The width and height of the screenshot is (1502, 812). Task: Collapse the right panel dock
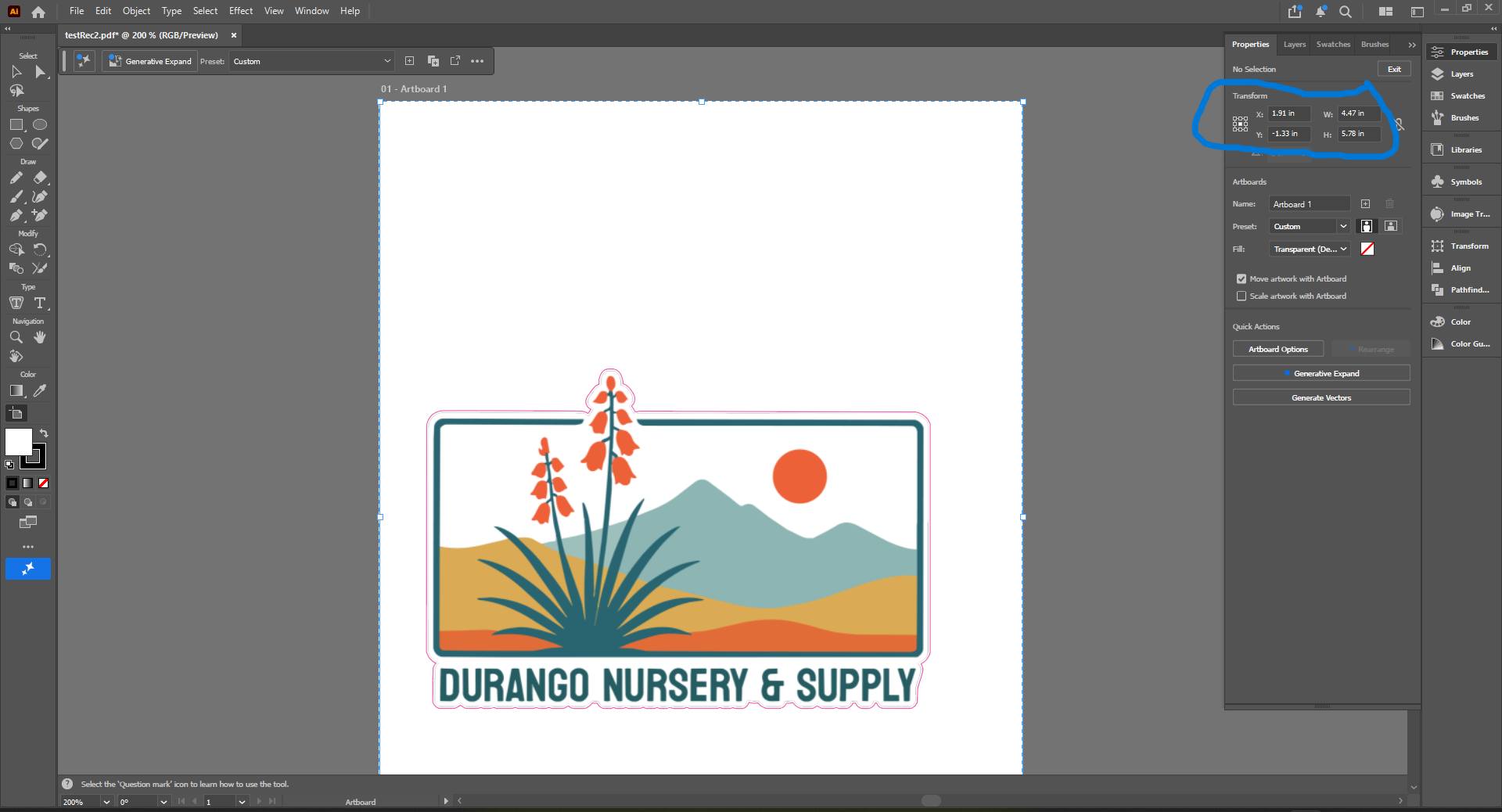pos(1493,29)
